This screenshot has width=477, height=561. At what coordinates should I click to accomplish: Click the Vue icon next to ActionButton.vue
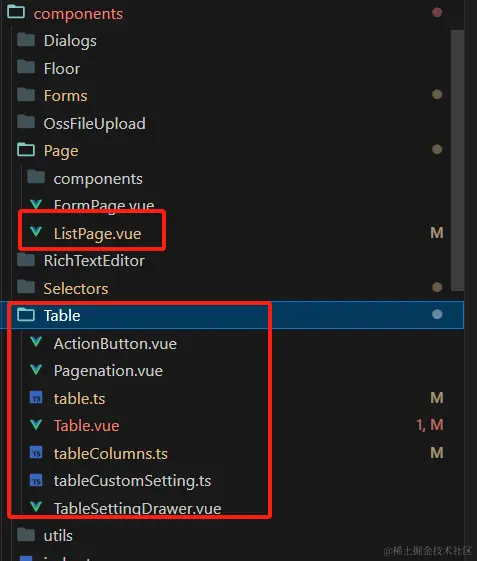pyautogui.click(x=36, y=342)
